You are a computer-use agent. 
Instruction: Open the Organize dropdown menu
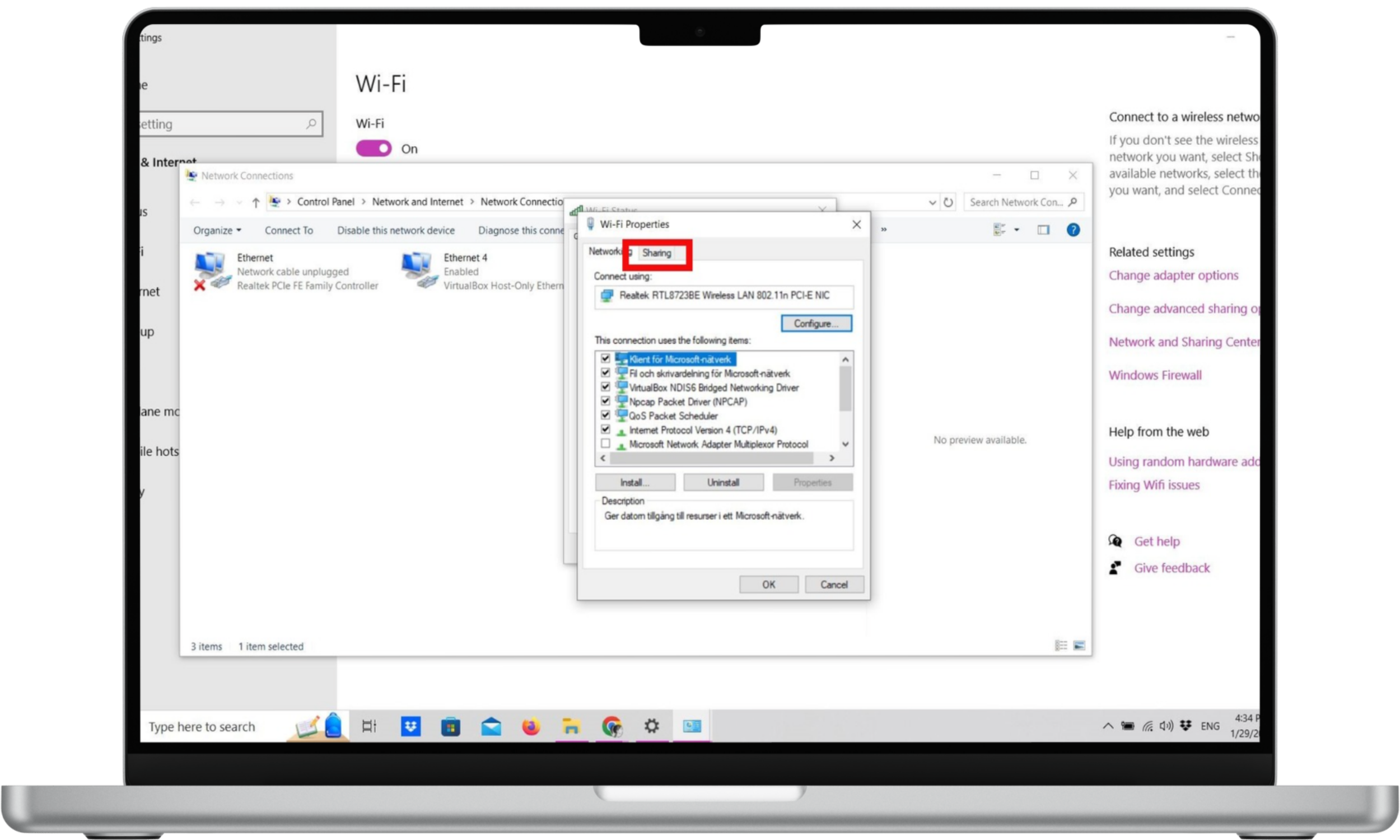217,230
